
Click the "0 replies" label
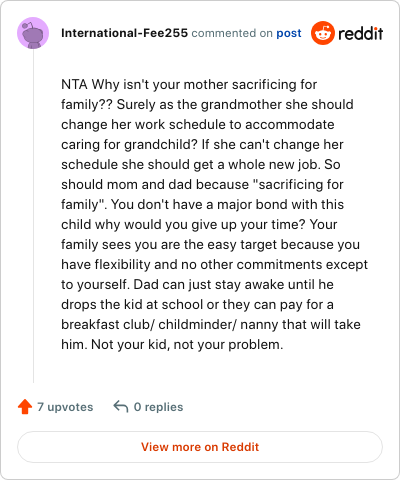(158, 407)
